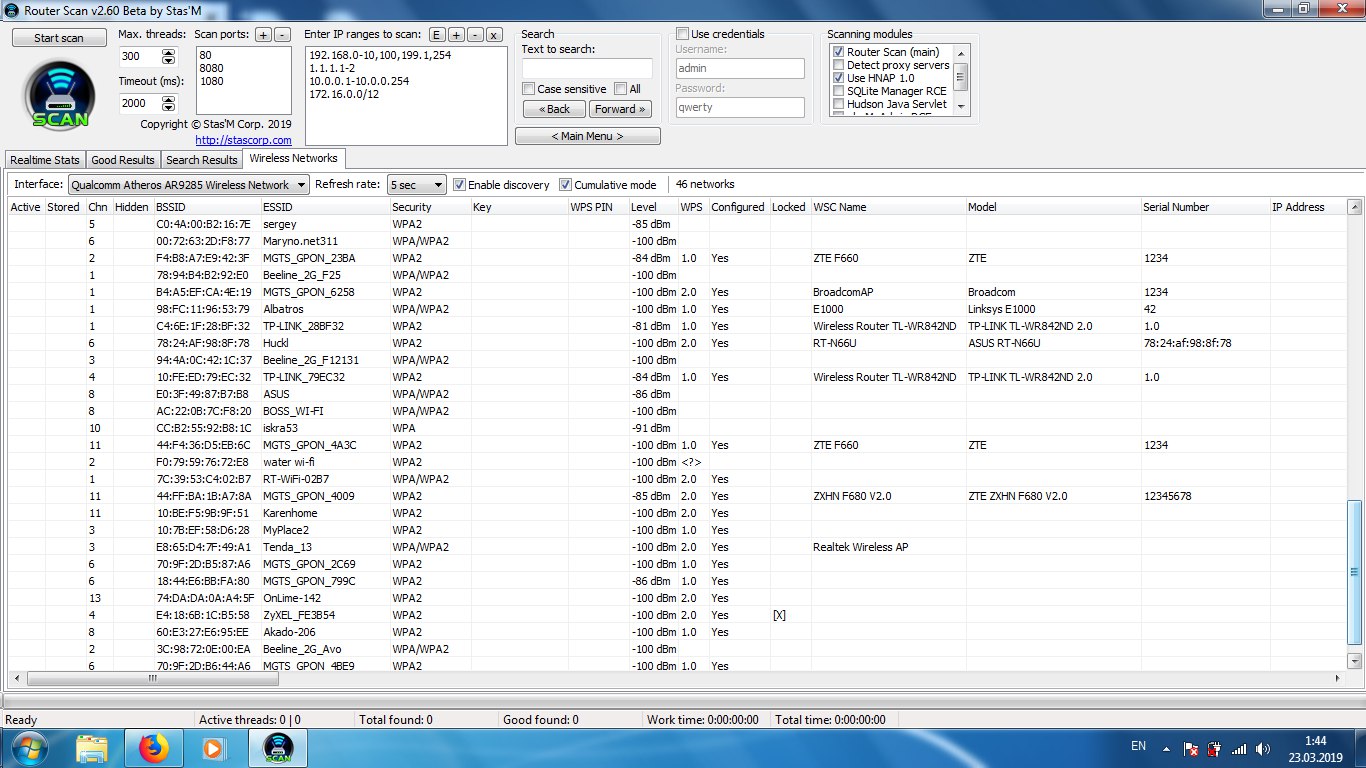Viewport: 1366px width, 768px height.
Task: Click horizontal scrollbar thumb of network list
Action: 152,678
